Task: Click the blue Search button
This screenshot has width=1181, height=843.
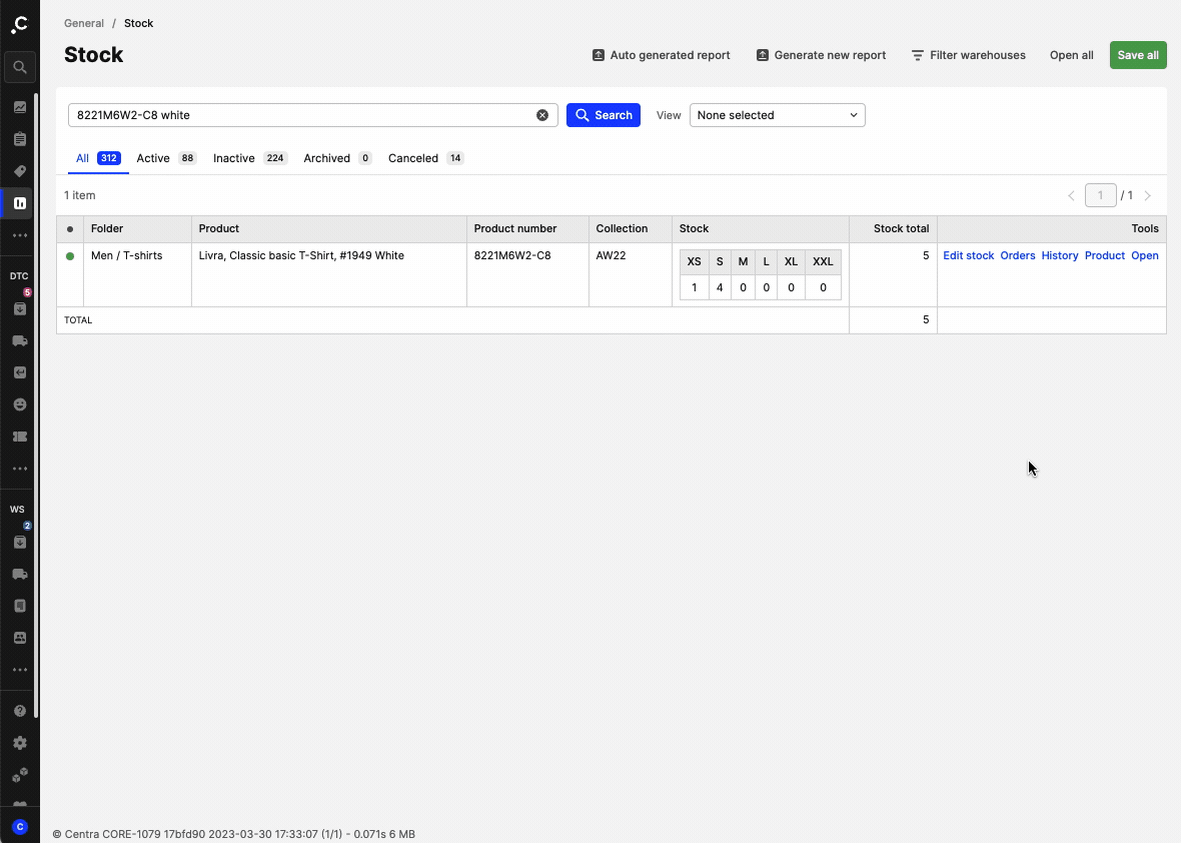Action: pos(603,115)
